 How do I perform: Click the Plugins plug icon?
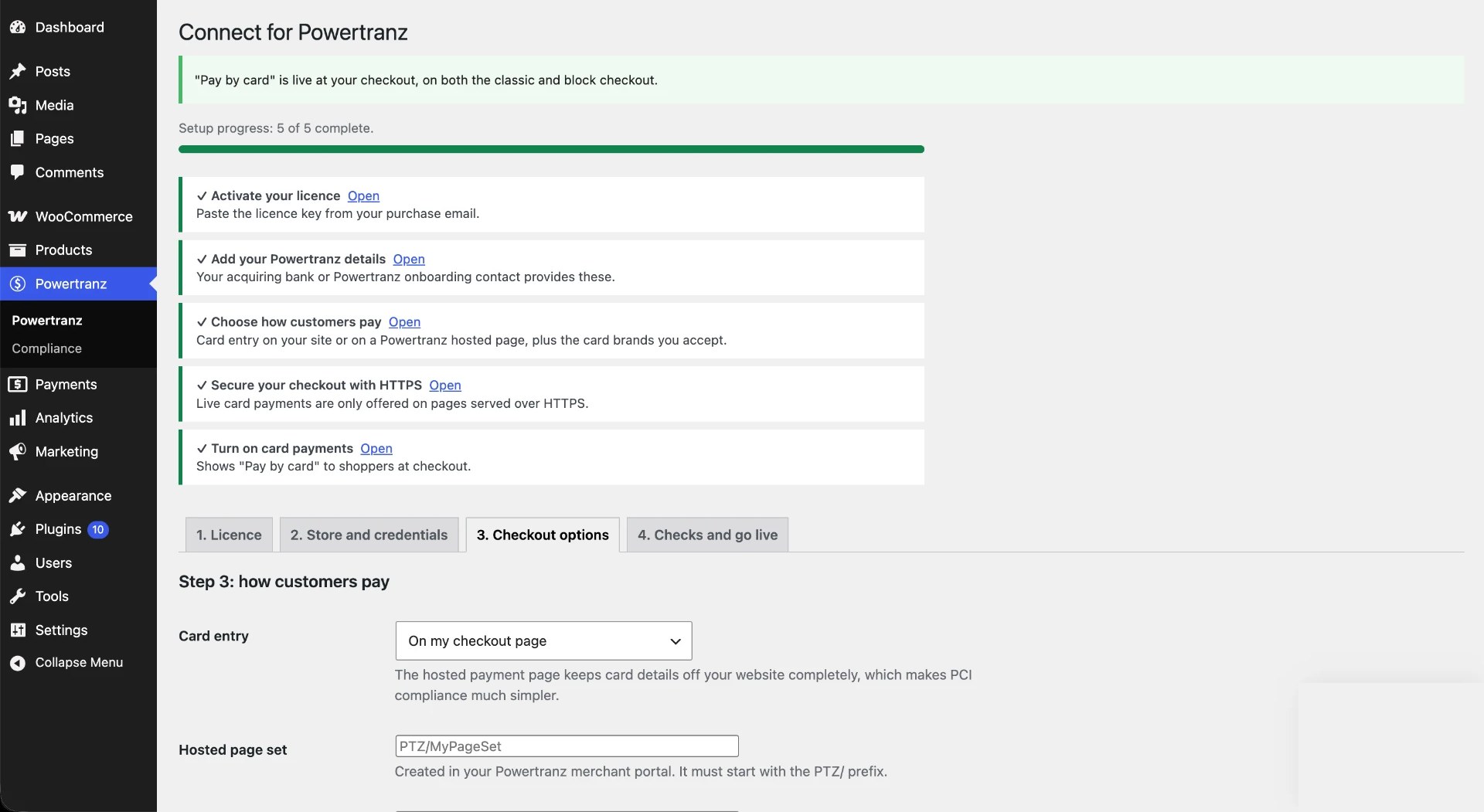[x=18, y=529]
